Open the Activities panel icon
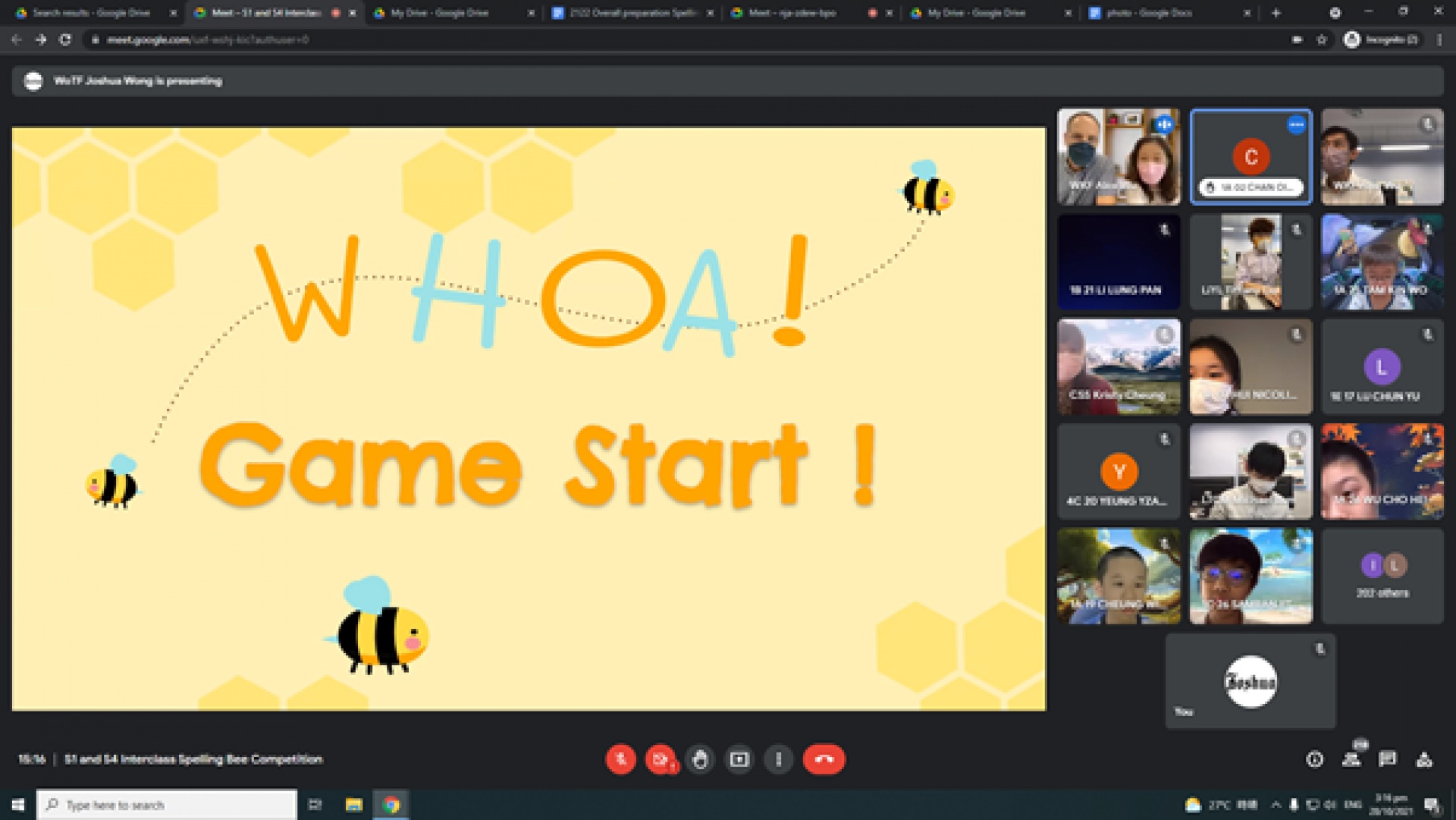This screenshot has height=820, width=1456. [1424, 759]
